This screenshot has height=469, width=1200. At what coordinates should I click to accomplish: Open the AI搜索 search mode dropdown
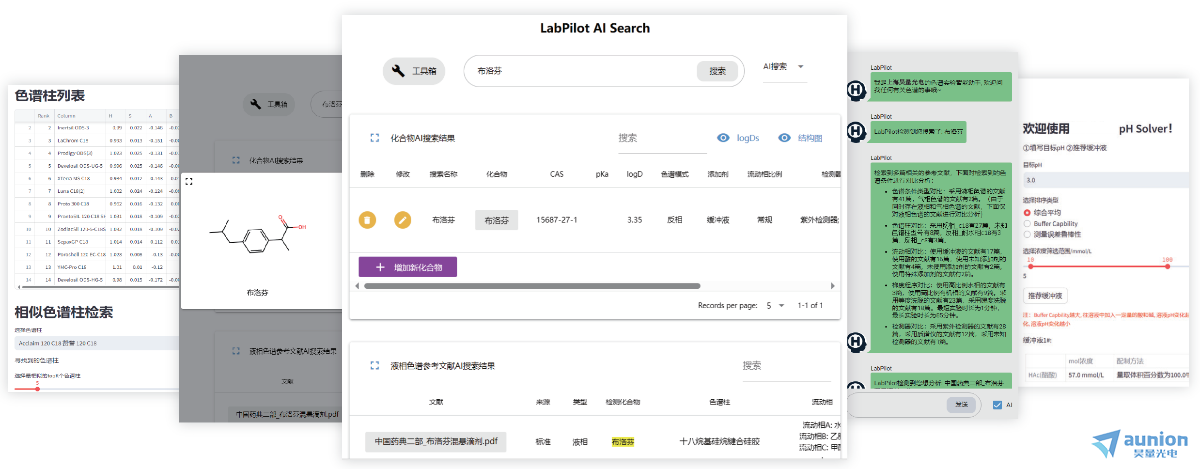click(784, 67)
